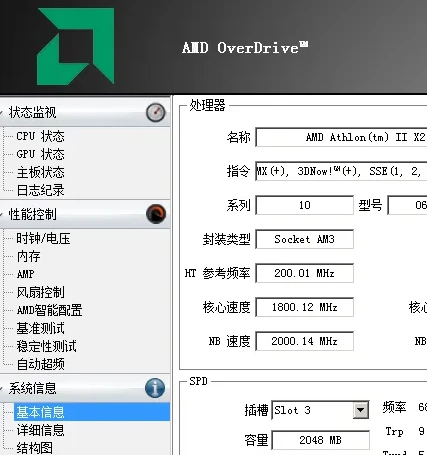Click the gauge icon beside 状态监视
Image resolution: width=427 pixels, height=455 pixels.
tap(156, 112)
